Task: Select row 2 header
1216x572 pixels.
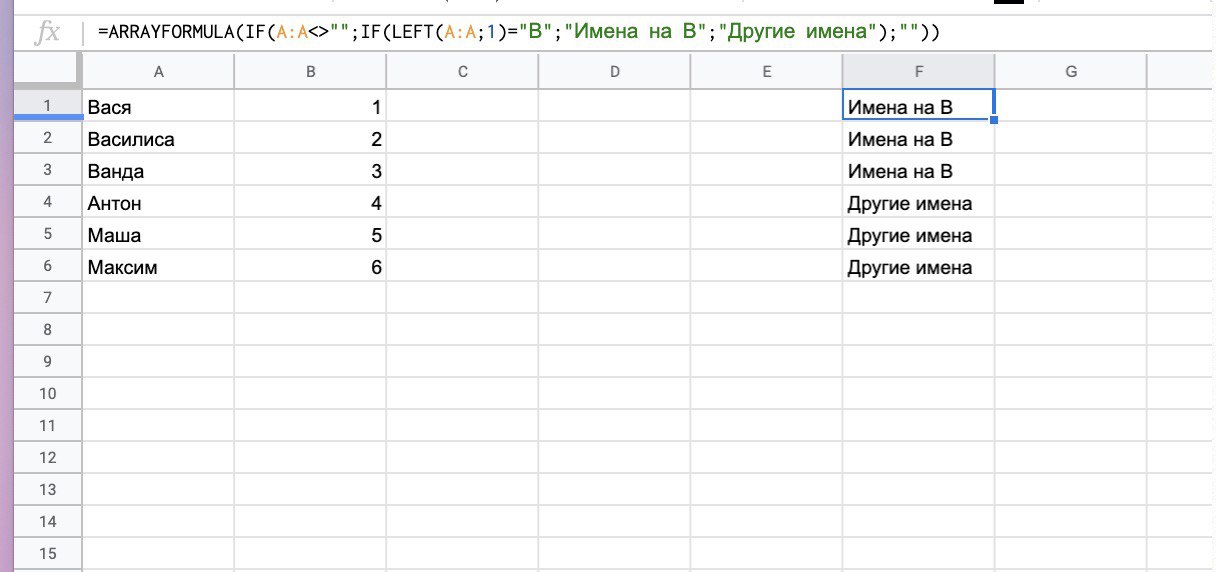Action: 47,138
